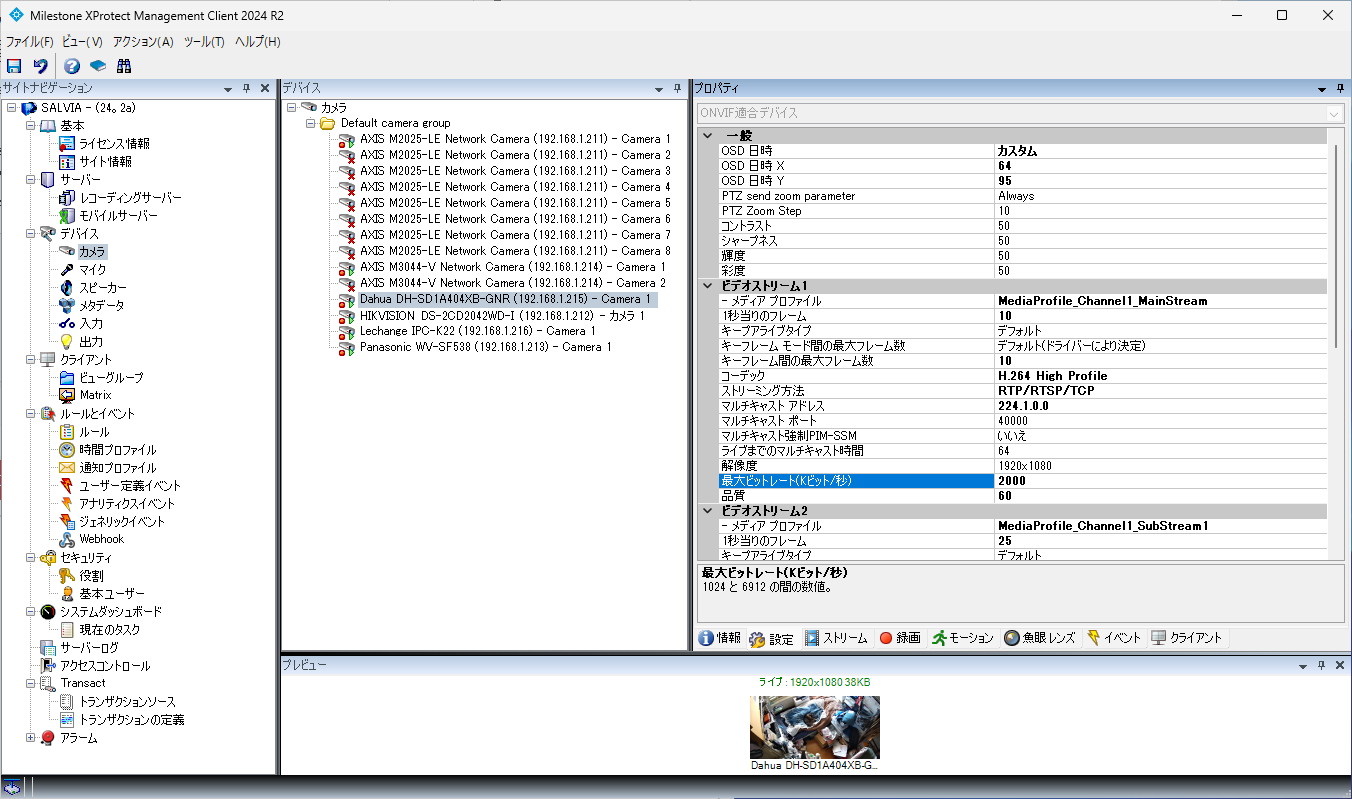Screen dimensions: 1352x799
Task: Open 時間プロファイル item
Action: coord(117,450)
